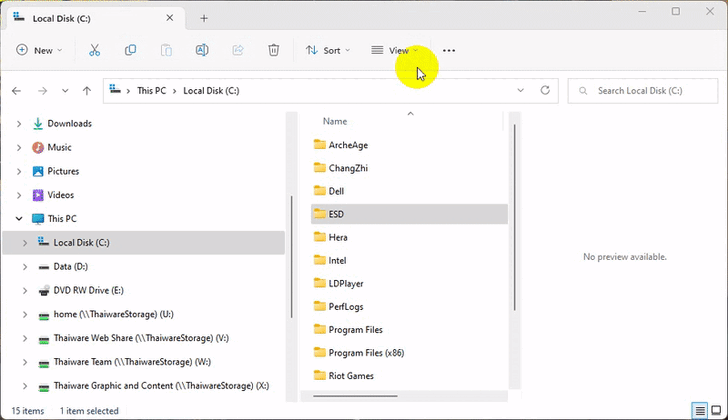Expand the Pictures tree node
This screenshot has width=728, height=420.
tap(19, 171)
